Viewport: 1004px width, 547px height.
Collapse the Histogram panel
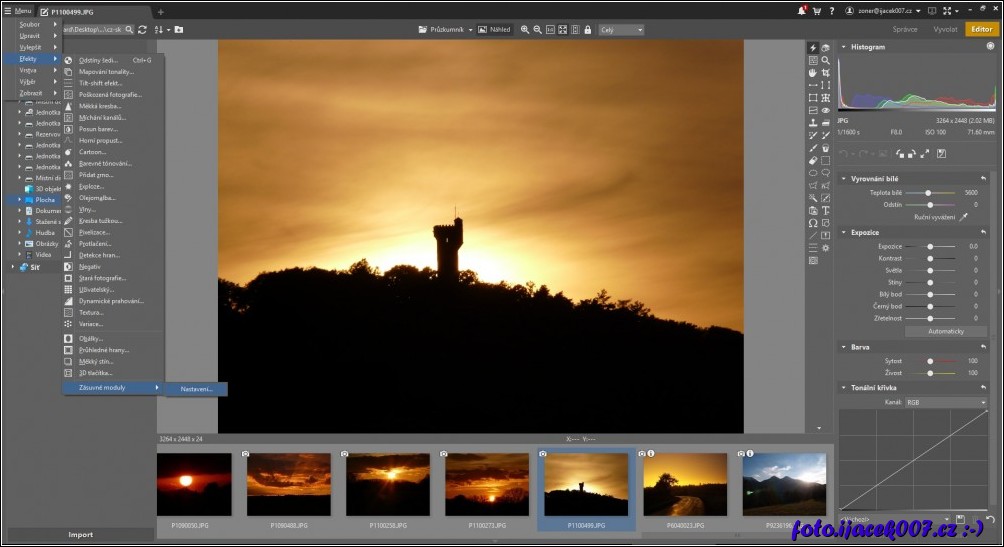843,47
